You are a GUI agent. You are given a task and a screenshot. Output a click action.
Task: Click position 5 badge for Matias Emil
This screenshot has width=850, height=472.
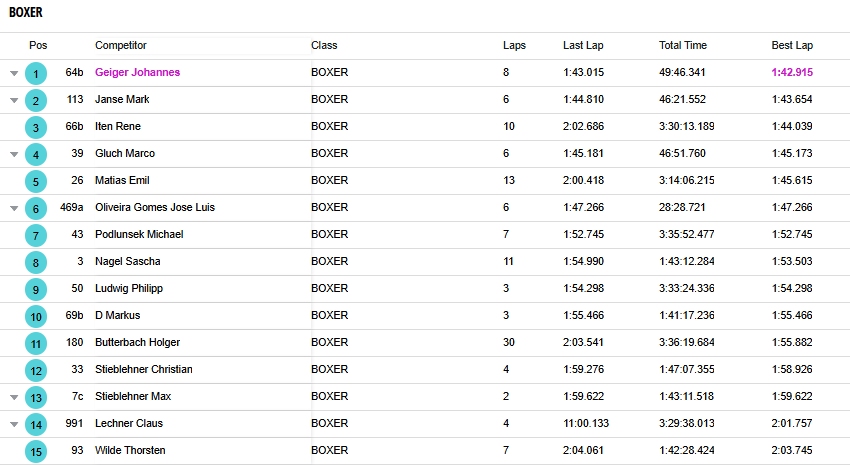(x=36, y=181)
